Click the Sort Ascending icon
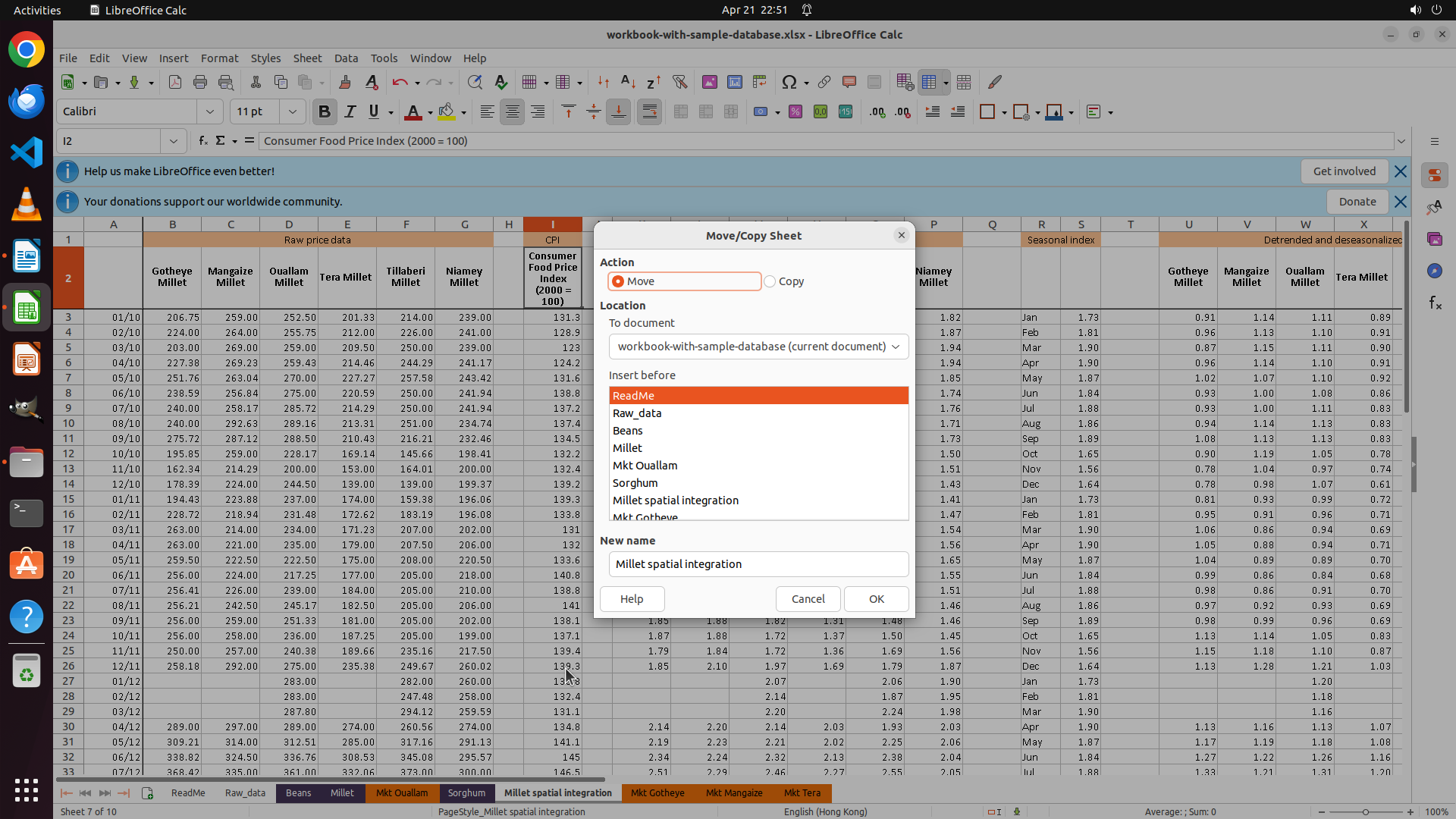Viewport: 1456px width, 819px height. point(628,82)
